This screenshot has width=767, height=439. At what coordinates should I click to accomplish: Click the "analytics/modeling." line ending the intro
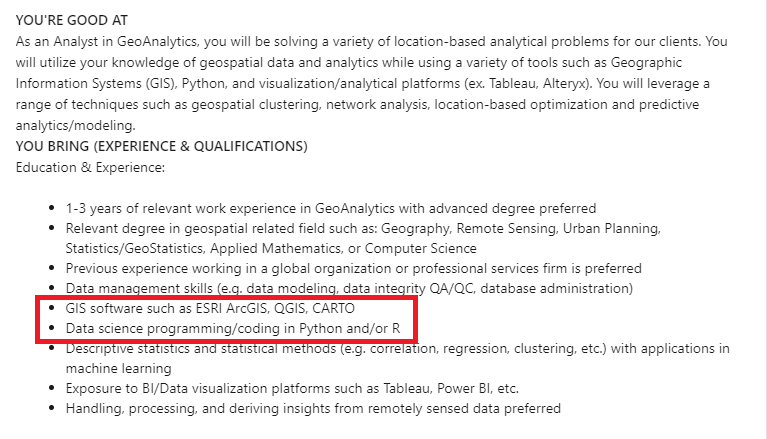point(75,126)
